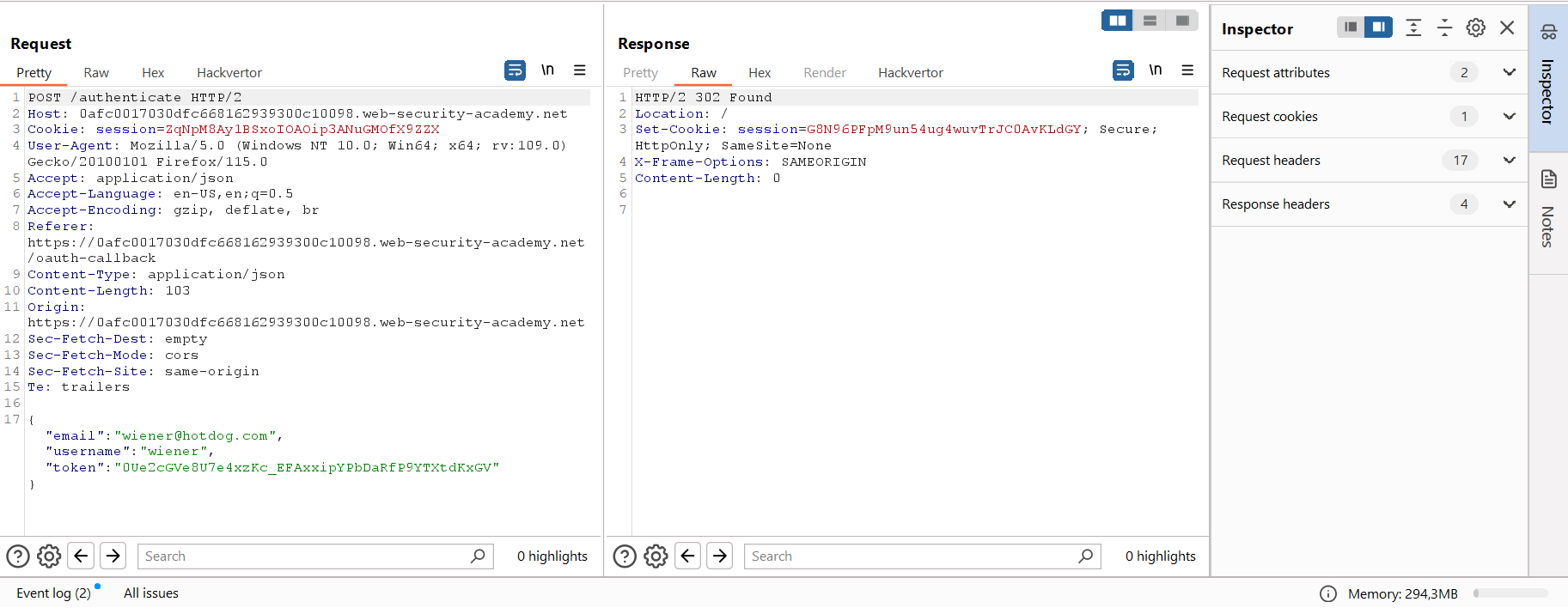Click the "username" JSON line in request
1568x608 pixels.
[x=130, y=452]
